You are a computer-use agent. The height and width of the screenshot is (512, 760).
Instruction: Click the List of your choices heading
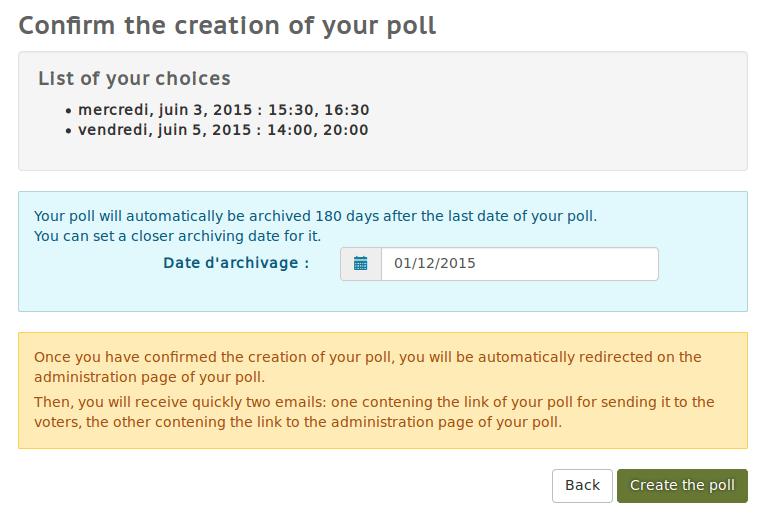click(x=134, y=79)
